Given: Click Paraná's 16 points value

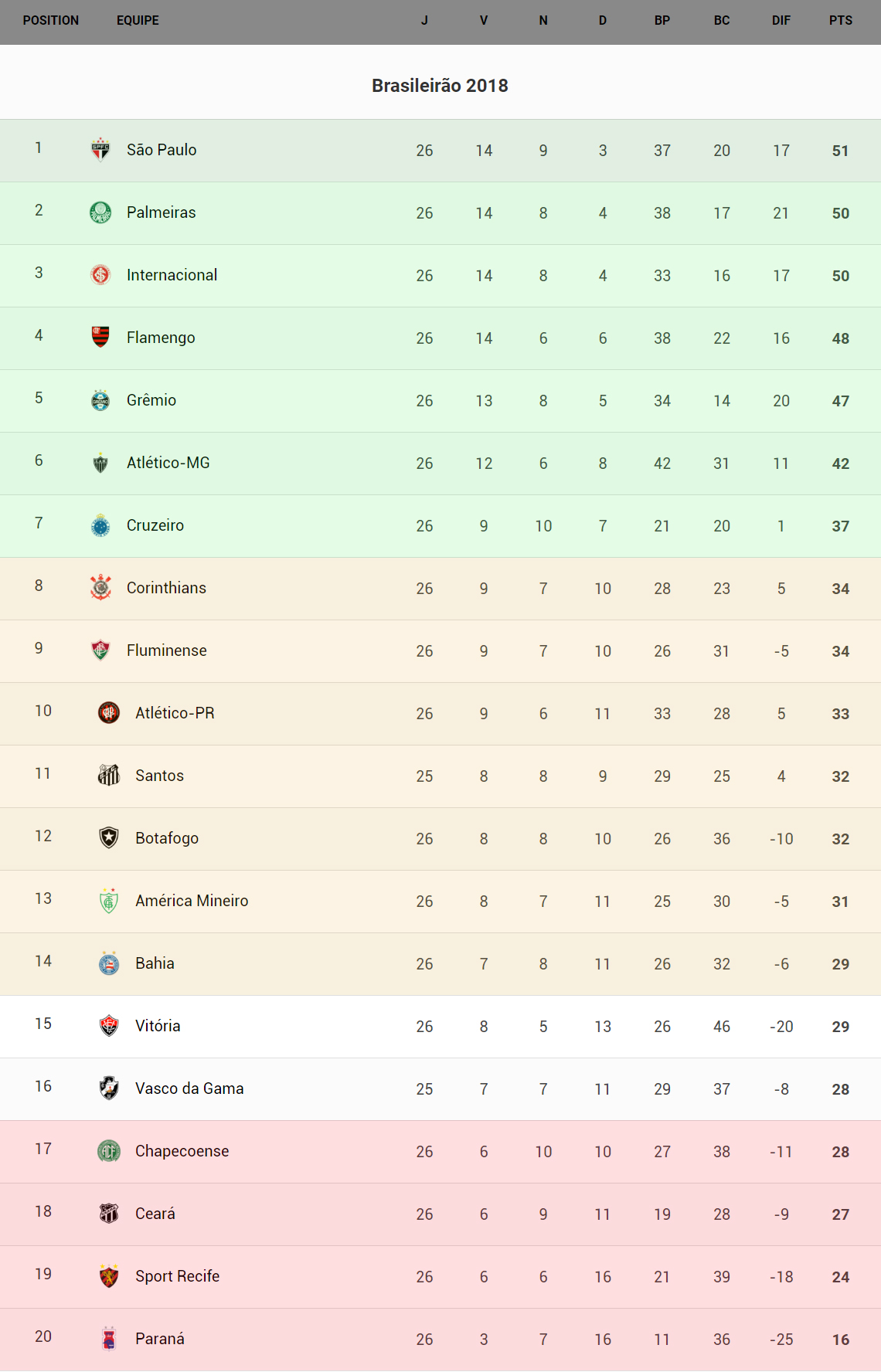Looking at the screenshot, I should coord(840,1340).
